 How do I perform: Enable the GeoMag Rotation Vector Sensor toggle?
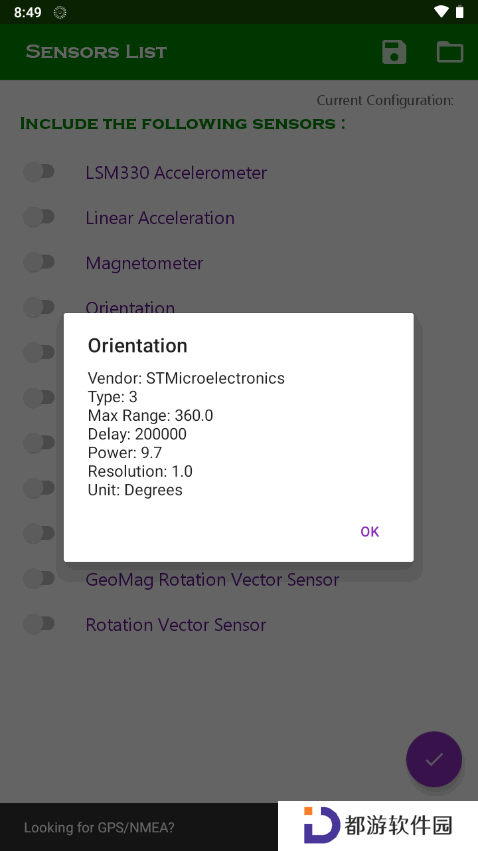point(39,579)
